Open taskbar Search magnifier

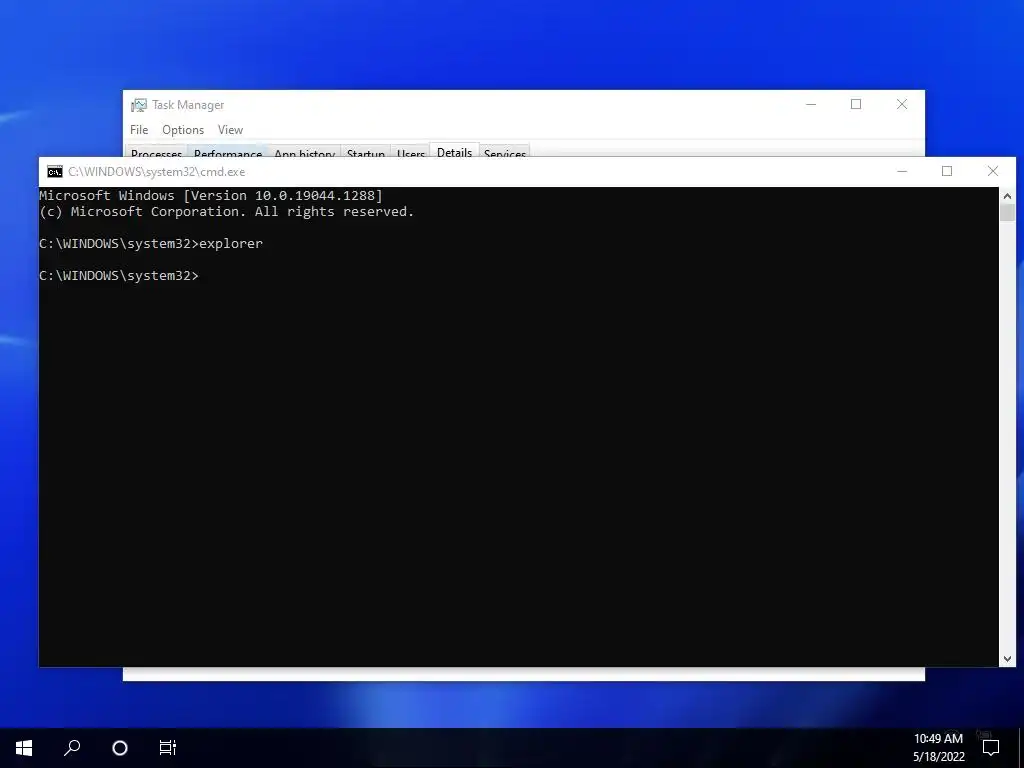pos(72,748)
